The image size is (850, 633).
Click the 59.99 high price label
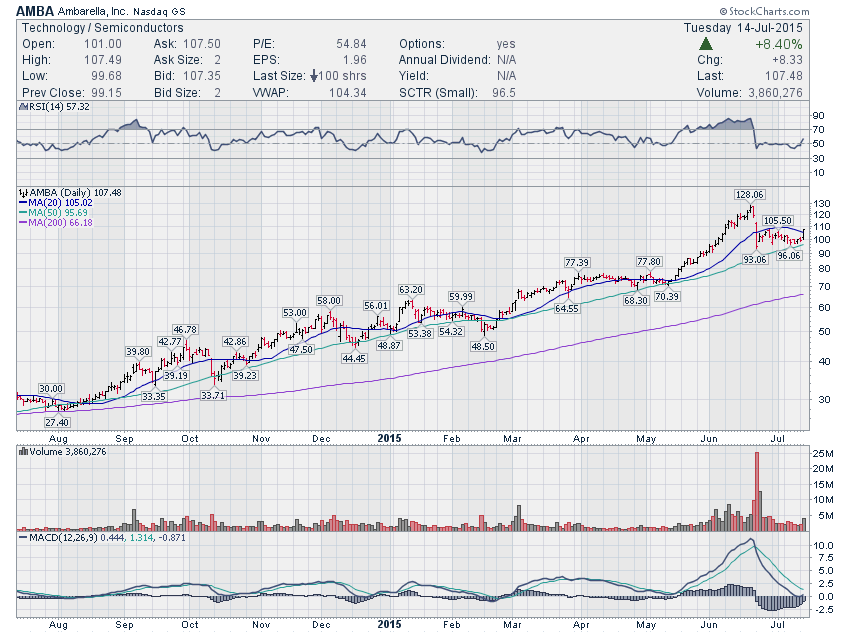click(461, 296)
